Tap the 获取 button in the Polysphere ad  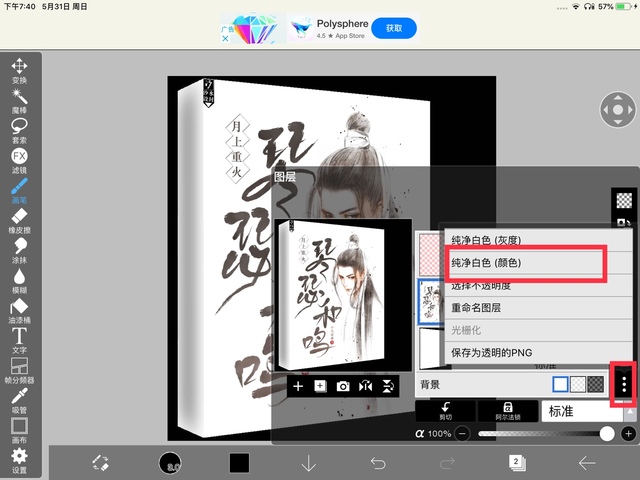click(393, 28)
